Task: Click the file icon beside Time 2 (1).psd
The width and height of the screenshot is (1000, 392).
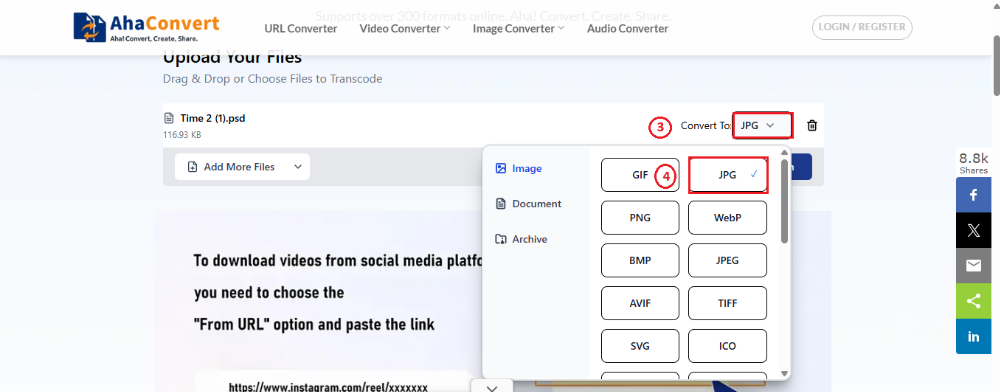Action: point(169,118)
